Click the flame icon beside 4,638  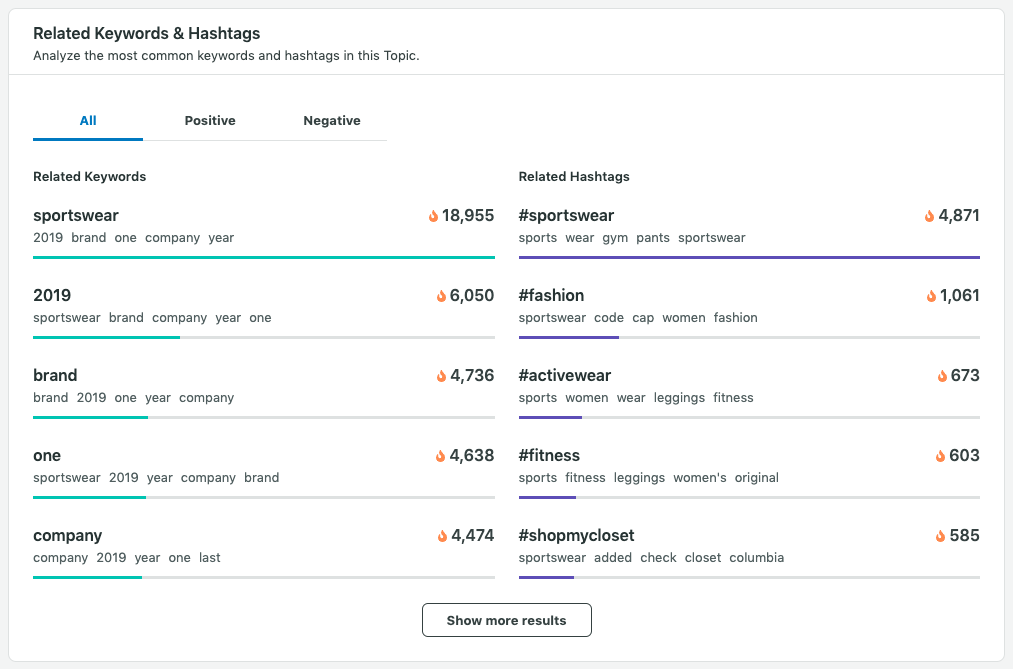point(441,456)
